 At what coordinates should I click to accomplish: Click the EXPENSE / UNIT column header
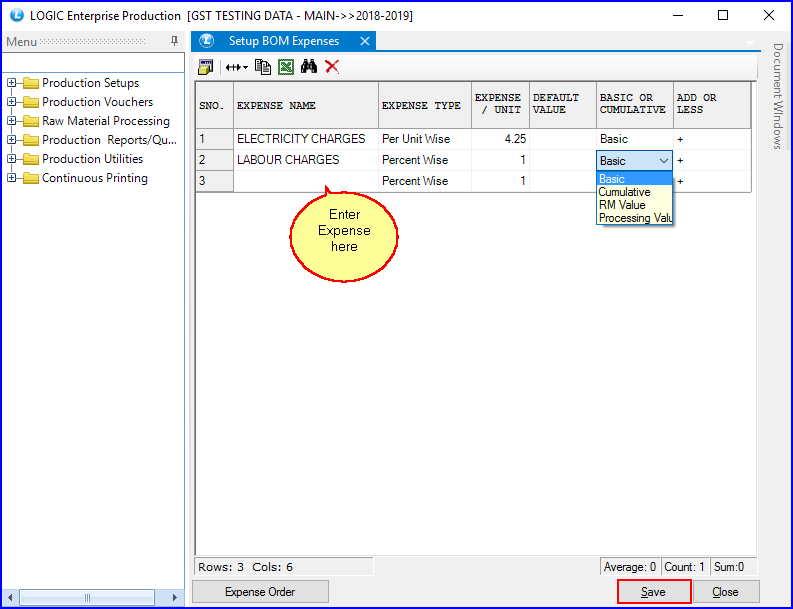pos(500,105)
